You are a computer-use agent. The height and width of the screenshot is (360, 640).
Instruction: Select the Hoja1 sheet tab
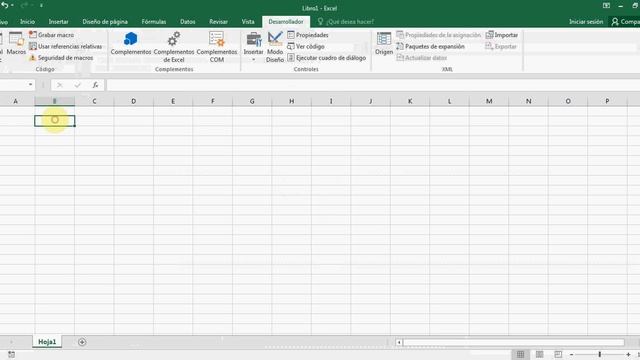click(47, 342)
